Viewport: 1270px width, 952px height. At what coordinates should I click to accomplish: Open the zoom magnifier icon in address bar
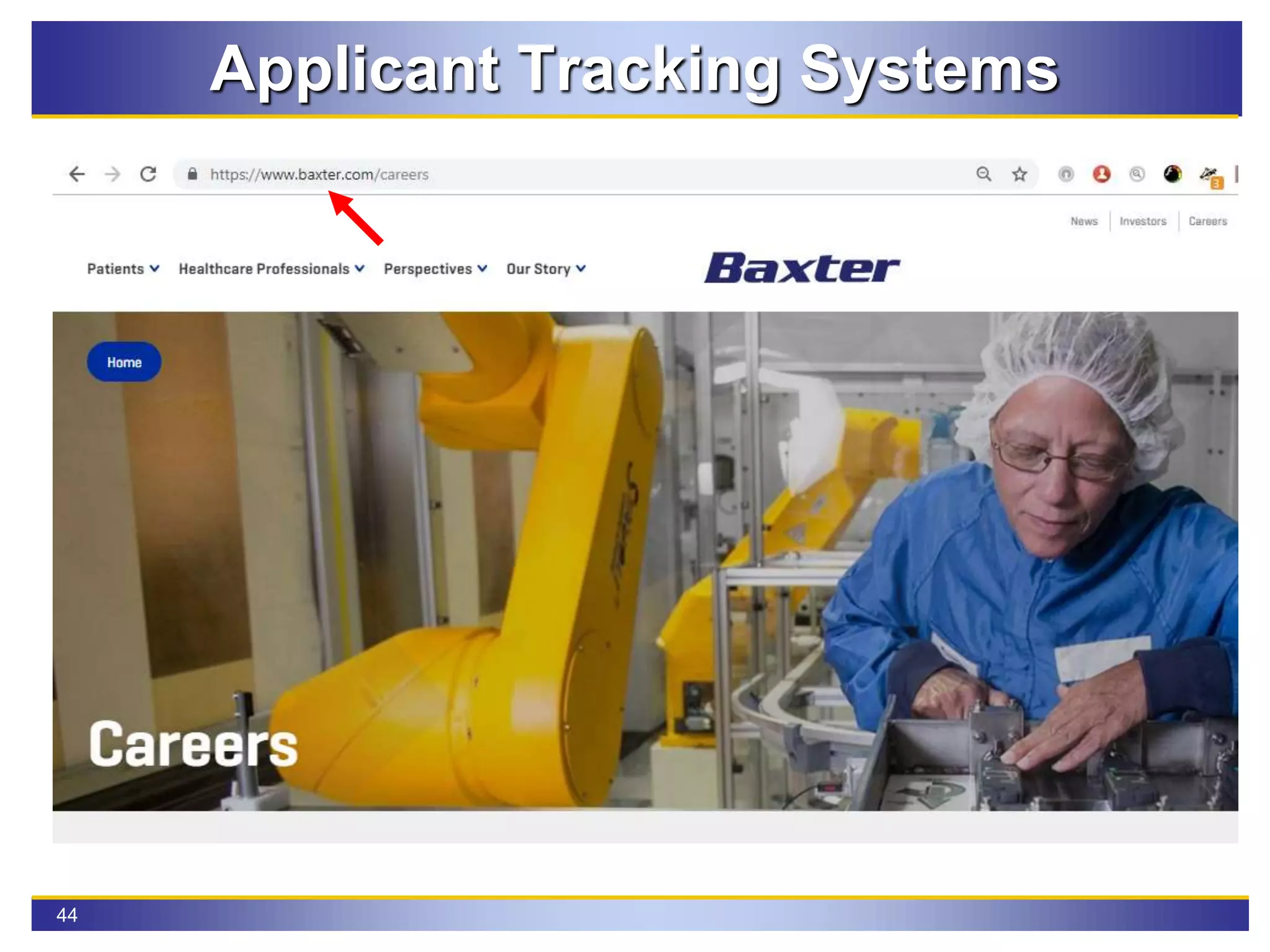coord(984,174)
